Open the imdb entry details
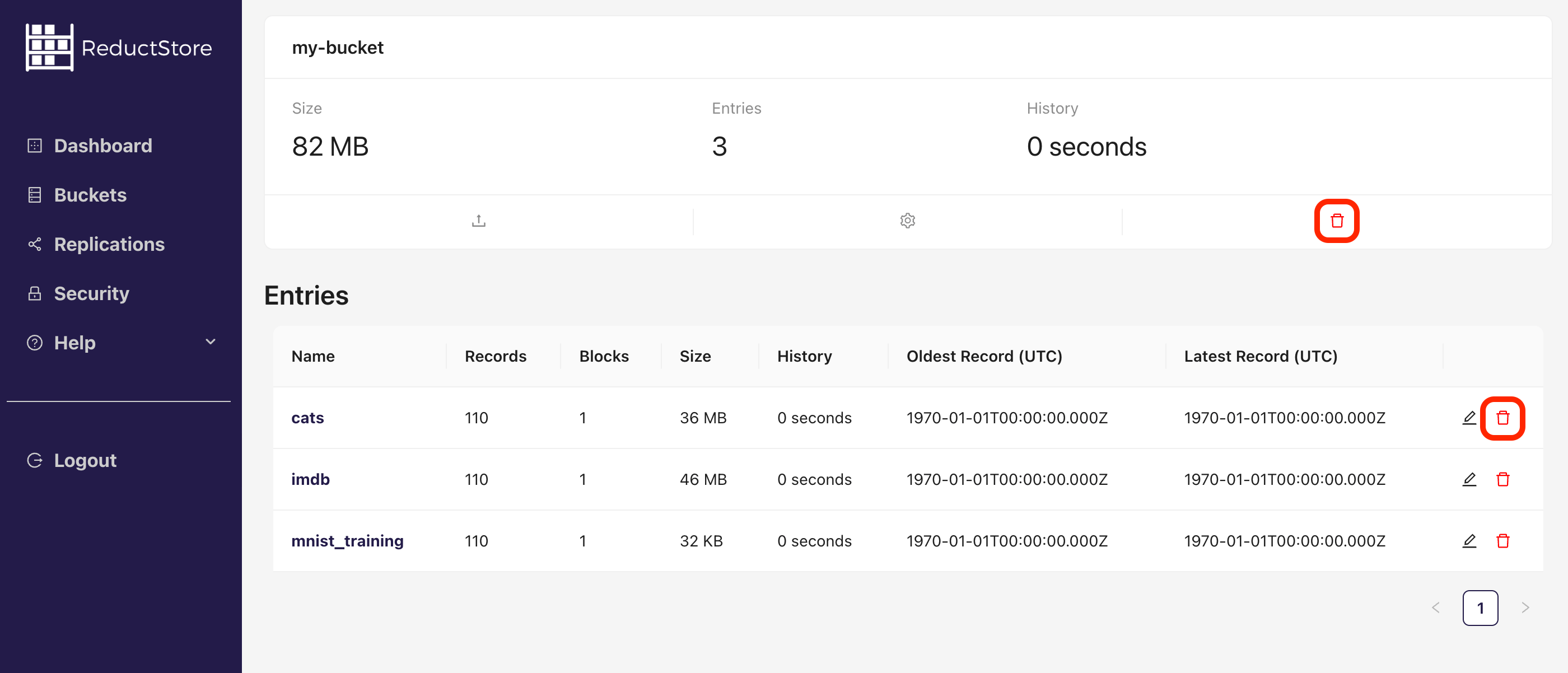1568x673 pixels. 310,479
